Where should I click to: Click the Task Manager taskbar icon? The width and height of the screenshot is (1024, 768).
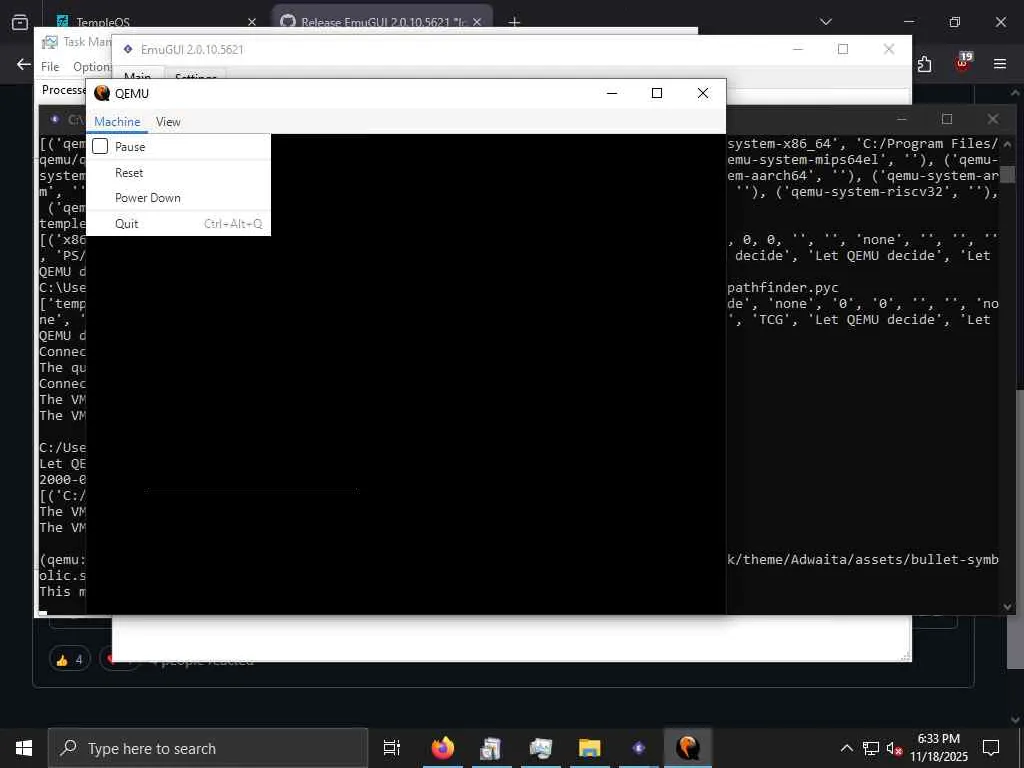540,748
